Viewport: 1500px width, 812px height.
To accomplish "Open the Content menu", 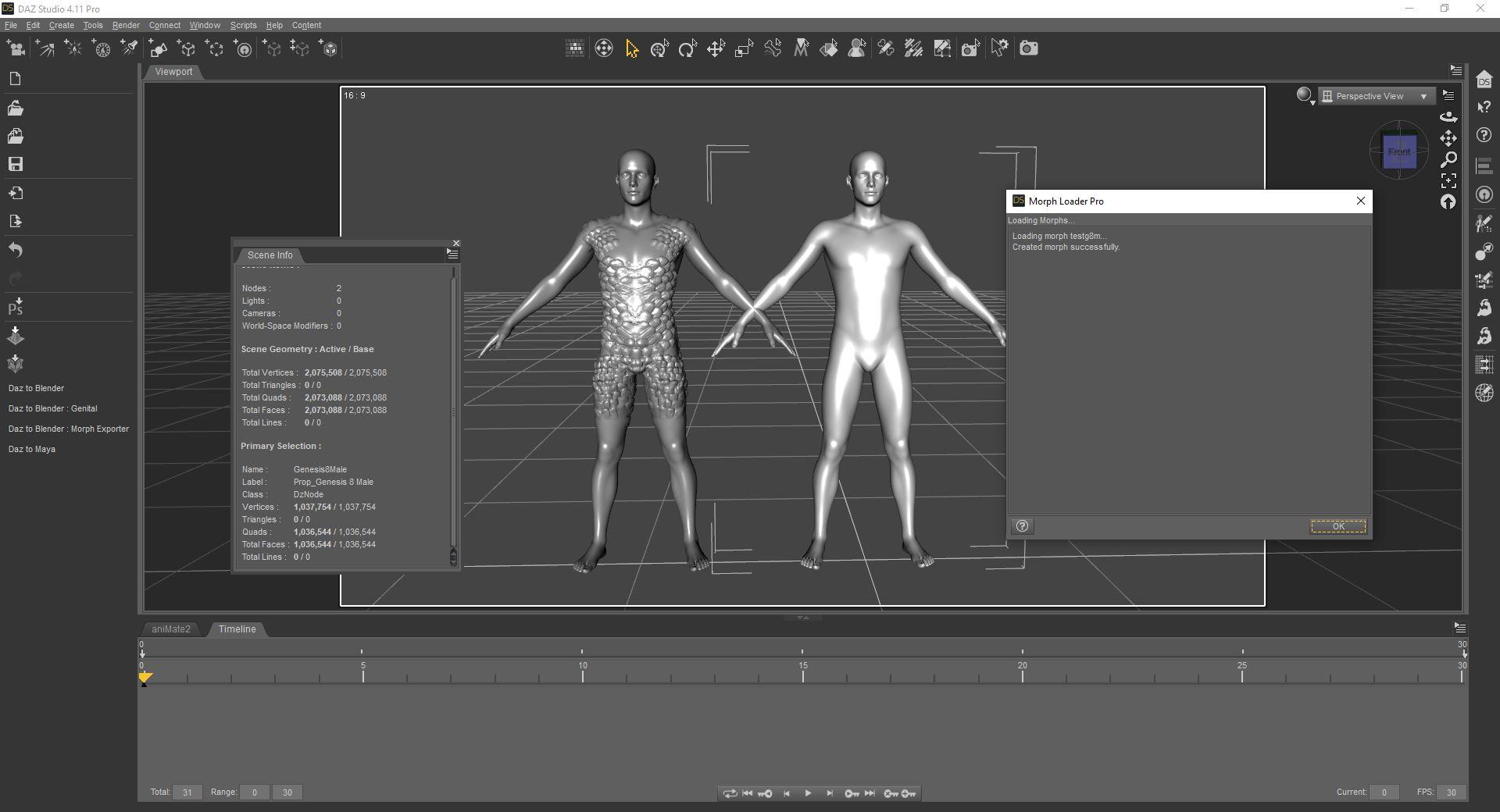I will [x=306, y=25].
